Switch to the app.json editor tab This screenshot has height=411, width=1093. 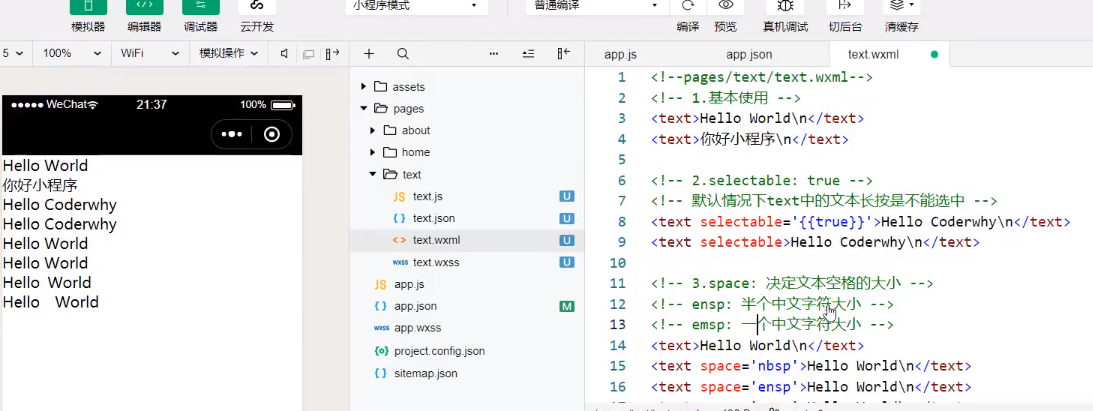(x=749, y=54)
